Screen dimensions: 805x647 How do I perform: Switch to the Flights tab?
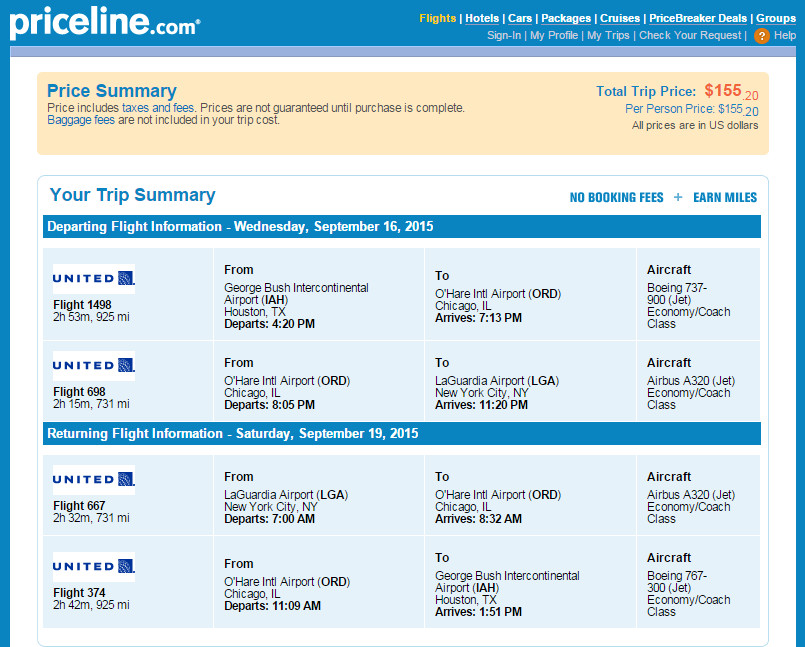point(435,18)
